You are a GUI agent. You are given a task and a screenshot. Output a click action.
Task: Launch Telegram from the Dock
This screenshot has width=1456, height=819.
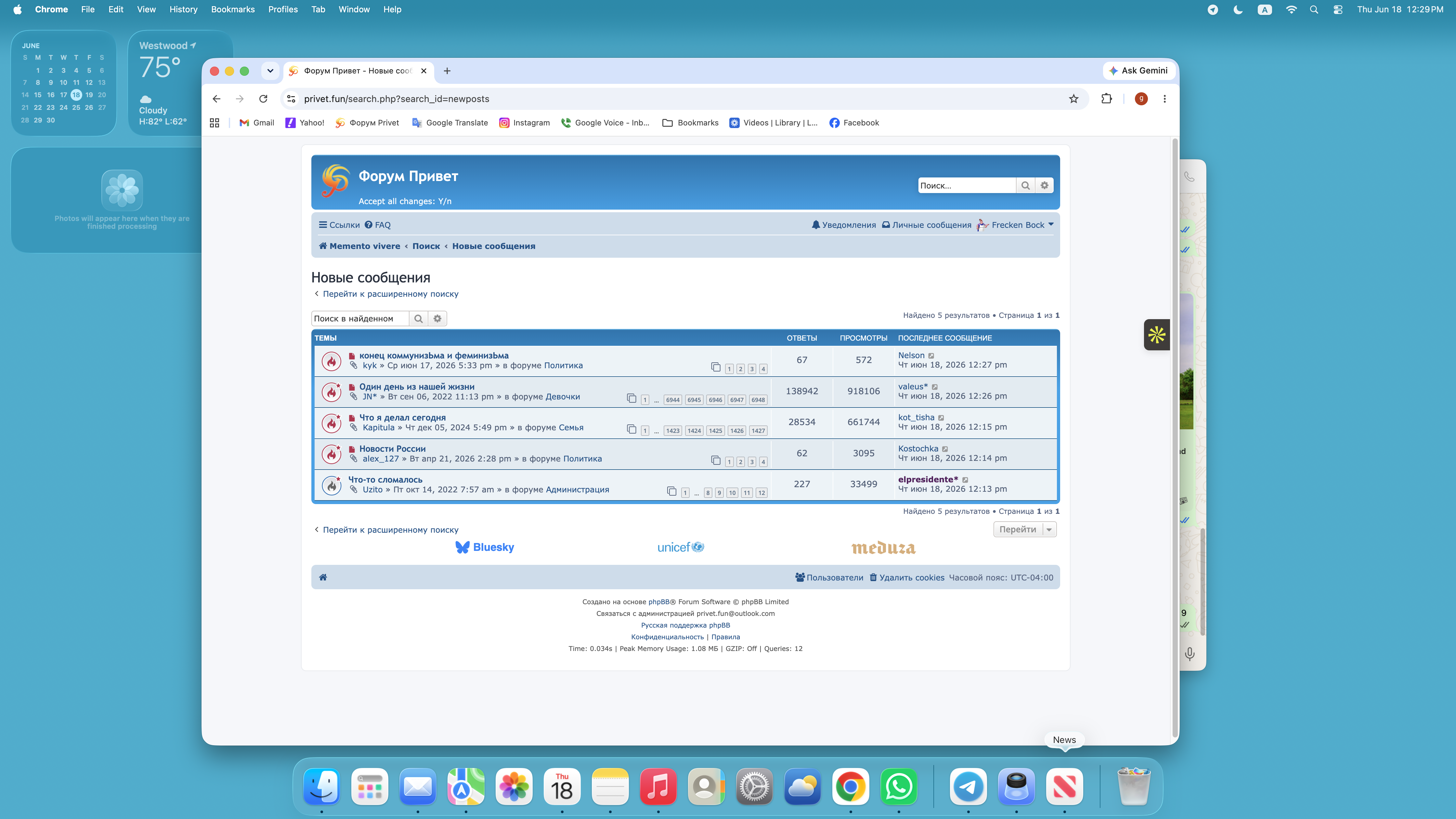click(968, 786)
